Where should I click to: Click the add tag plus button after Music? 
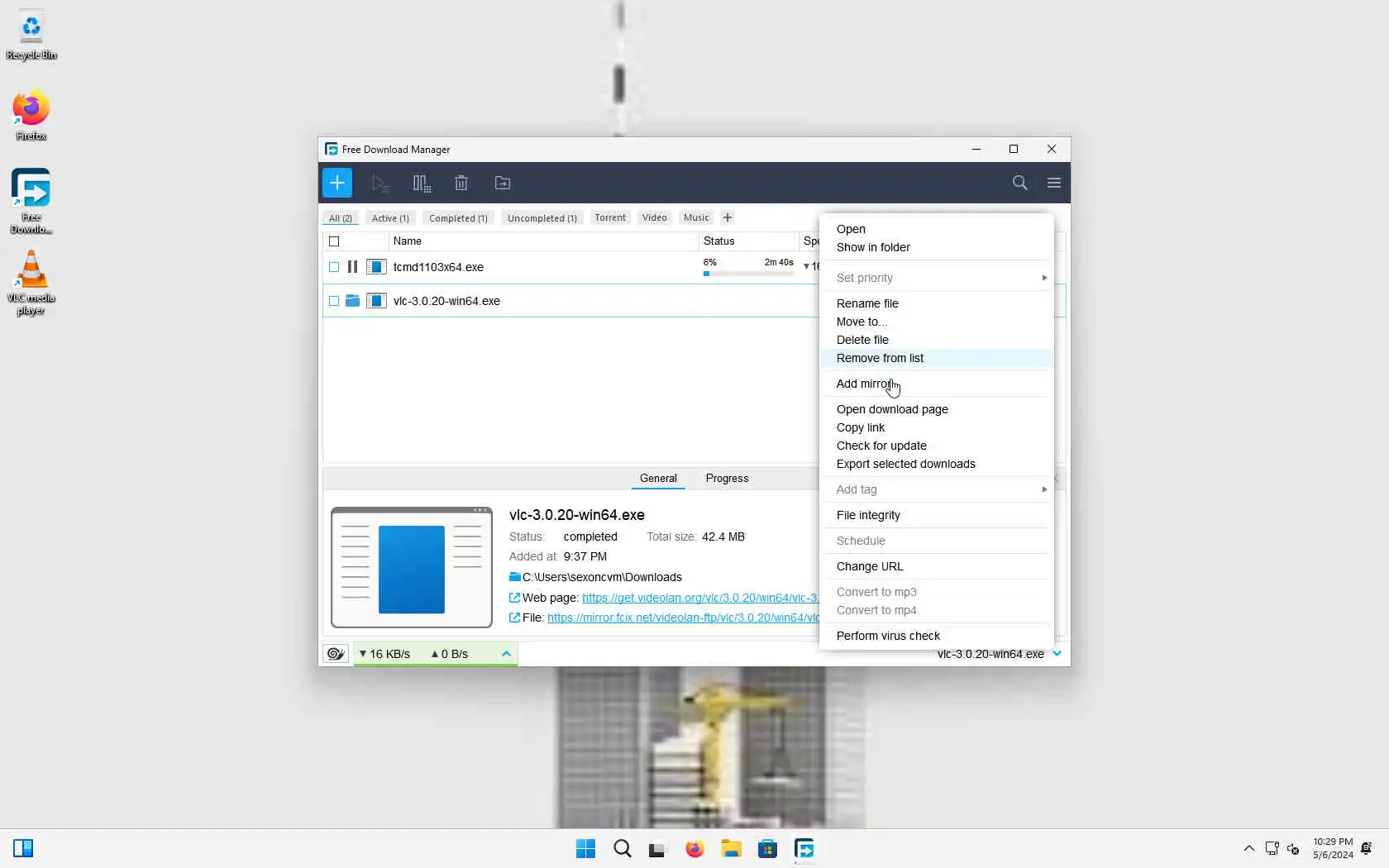click(728, 217)
